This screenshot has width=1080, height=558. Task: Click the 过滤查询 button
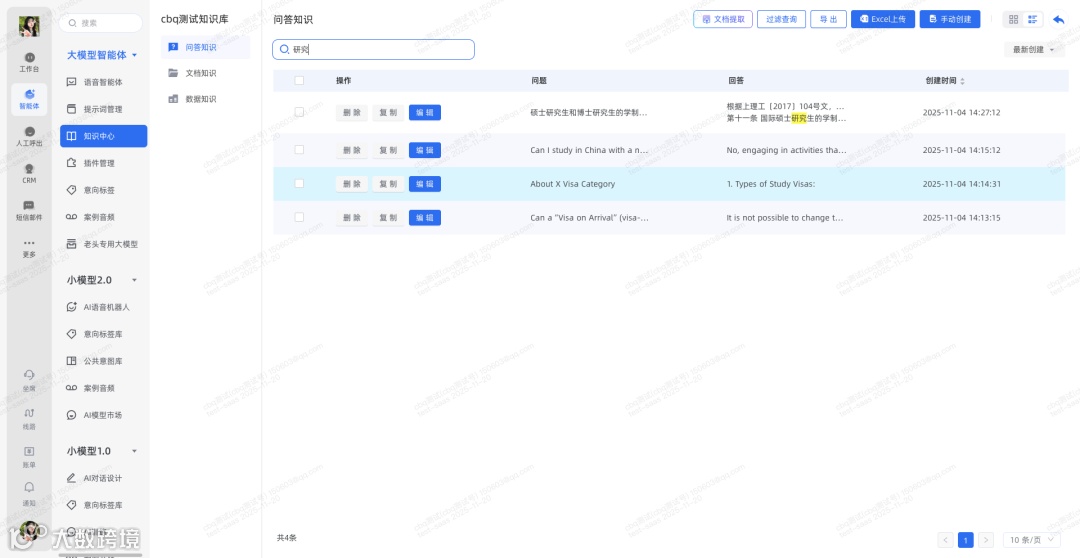pyautogui.click(x=781, y=19)
